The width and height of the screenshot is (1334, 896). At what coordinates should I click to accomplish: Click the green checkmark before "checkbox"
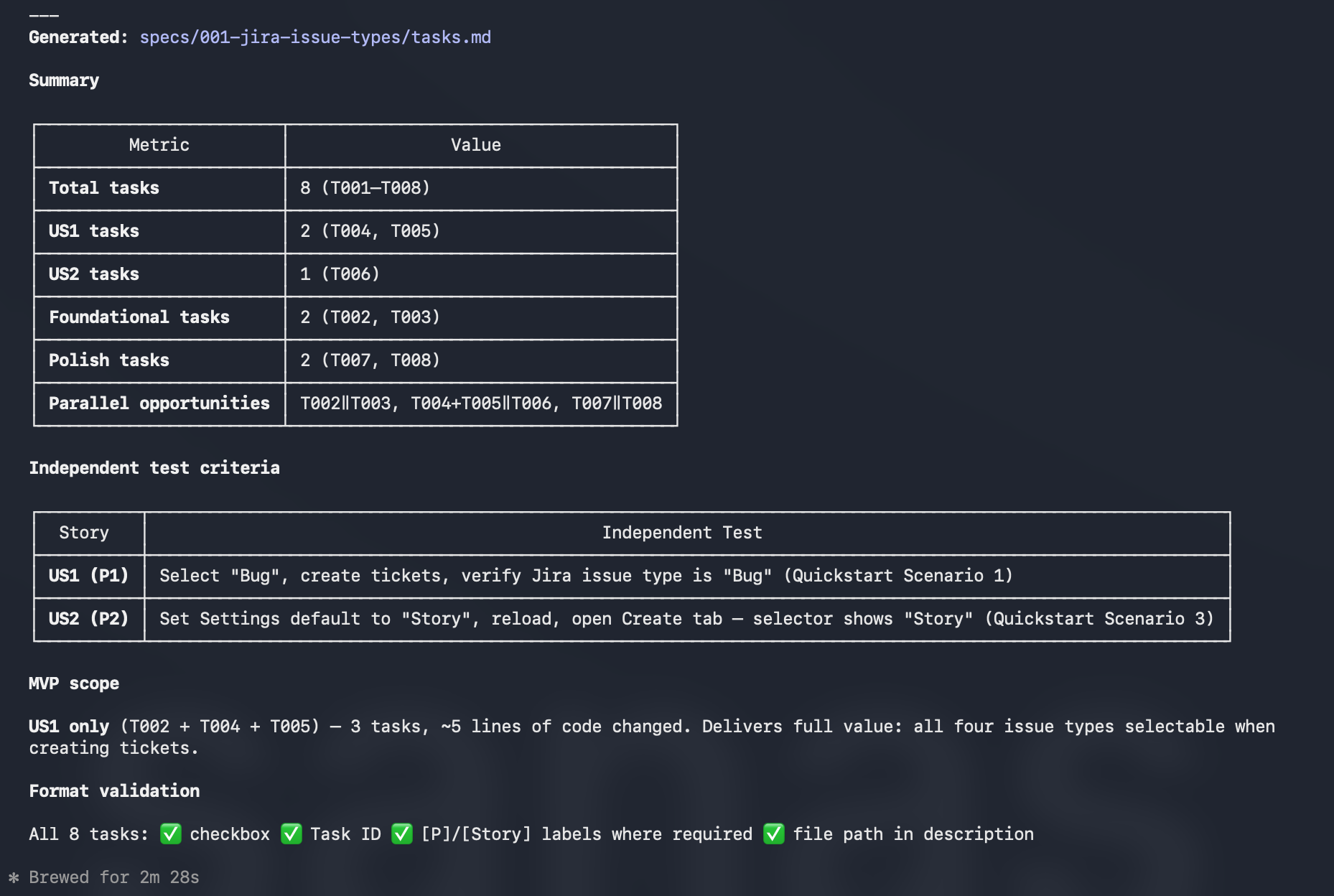click(171, 834)
